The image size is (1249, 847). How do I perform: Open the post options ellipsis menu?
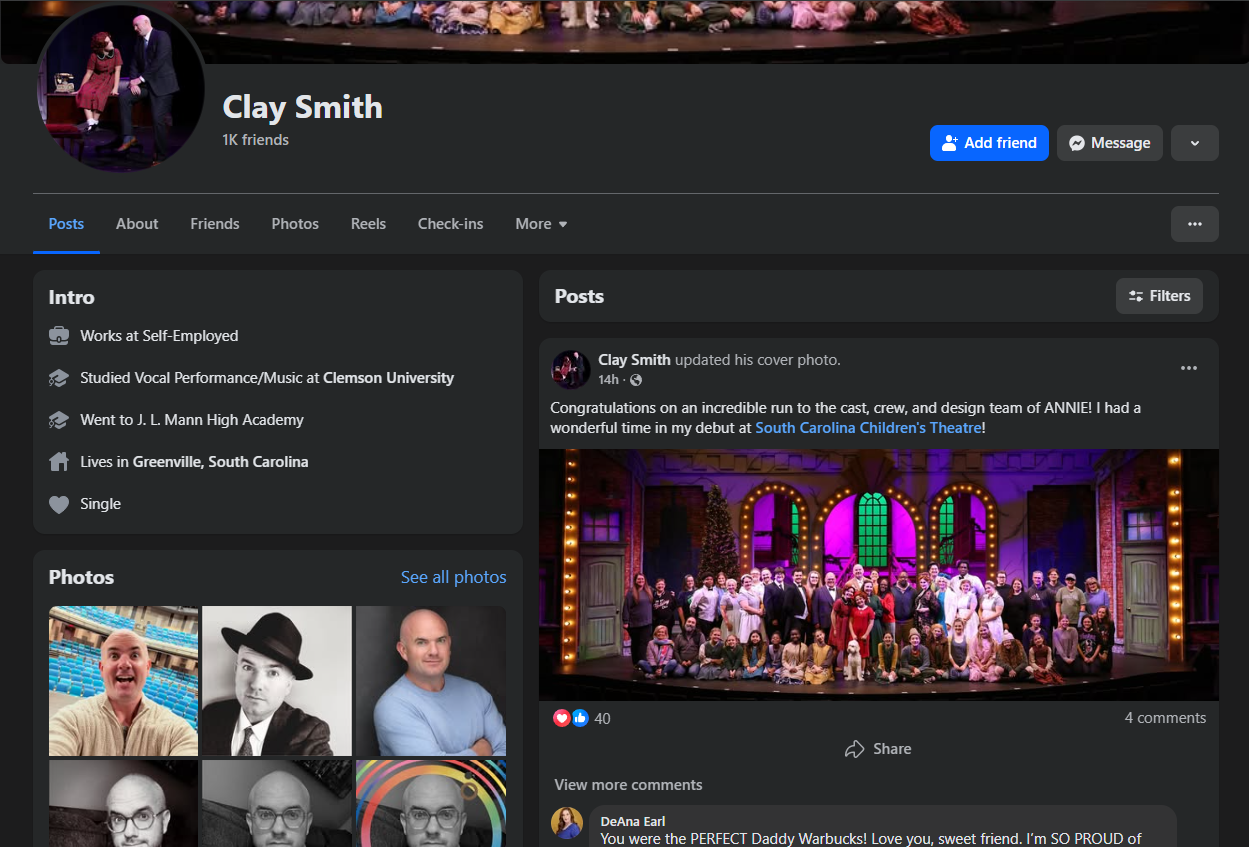pyautogui.click(x=1188, y=368)
